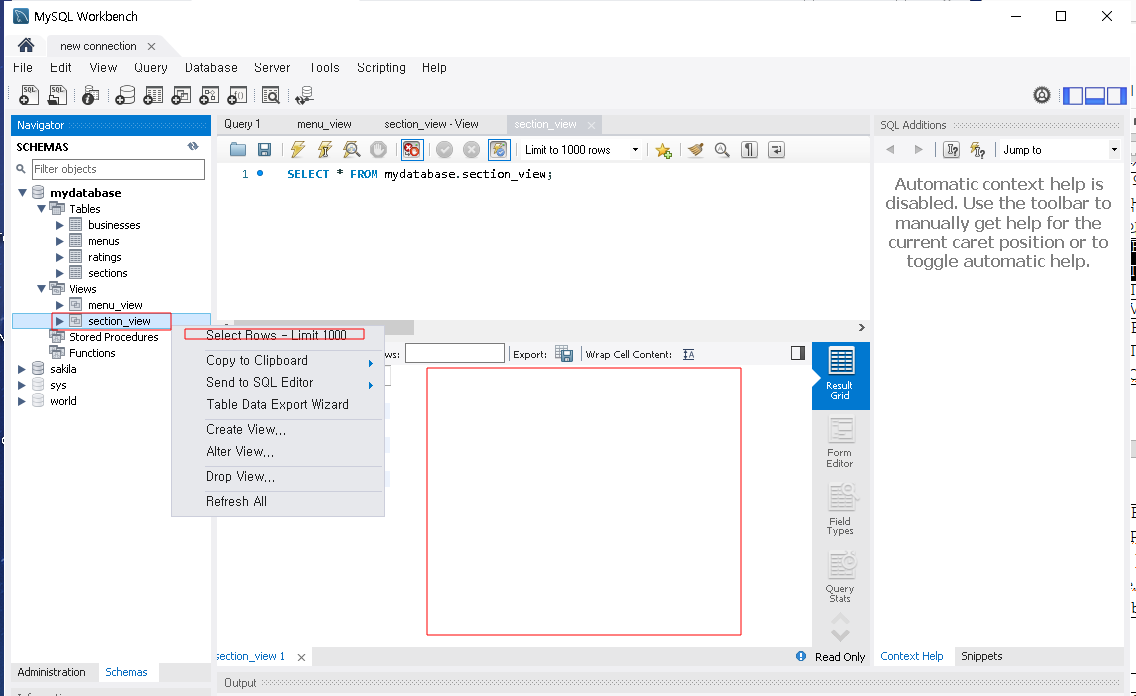Toggle wrap cell content
This screenshot has height=696, width=1136.
click(x=688, y=354)
